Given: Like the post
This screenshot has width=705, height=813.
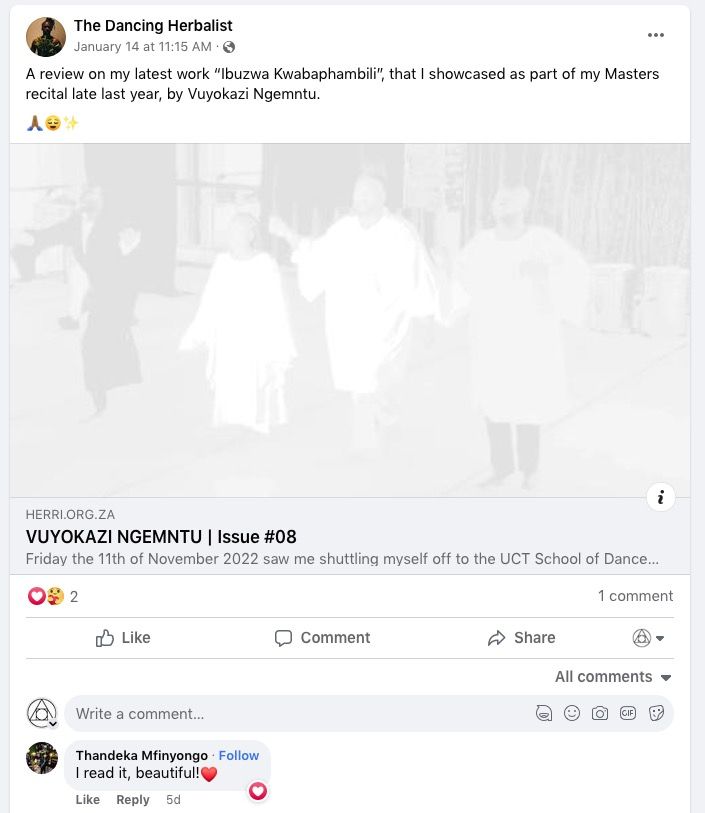Looking at the screenshot, I should point(123,638).
